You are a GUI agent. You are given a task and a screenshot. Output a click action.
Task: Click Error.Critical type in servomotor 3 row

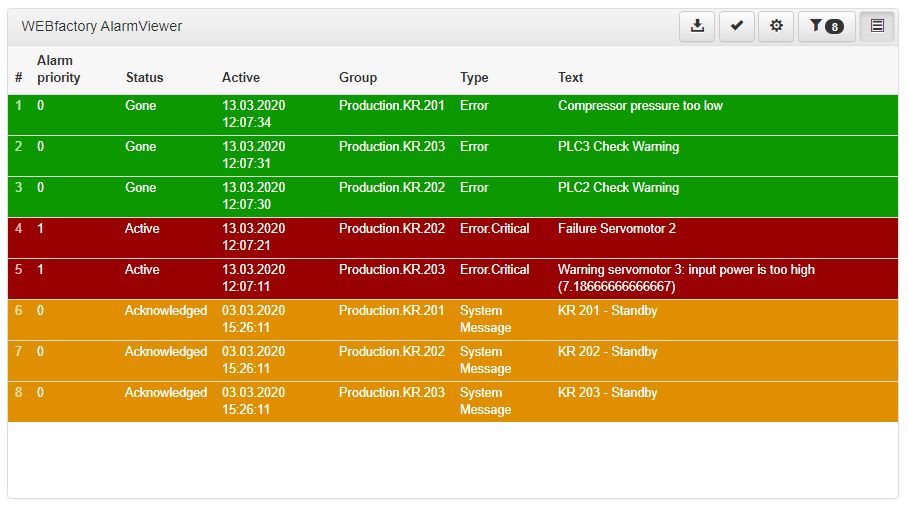(495, 269)
